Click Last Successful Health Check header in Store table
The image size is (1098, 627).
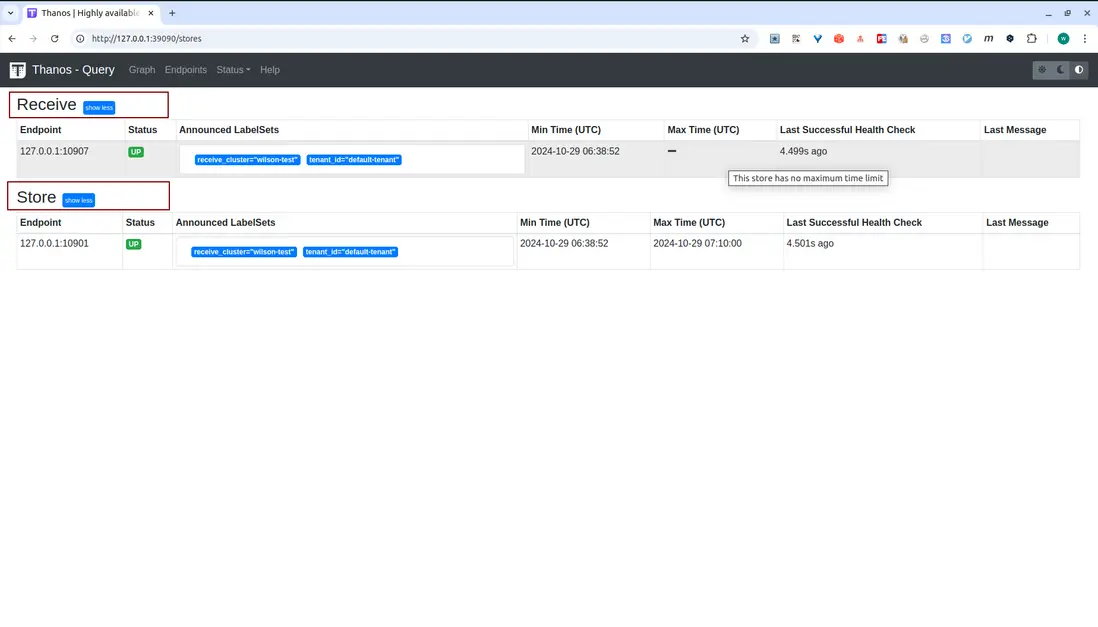[x=854, y=223]
